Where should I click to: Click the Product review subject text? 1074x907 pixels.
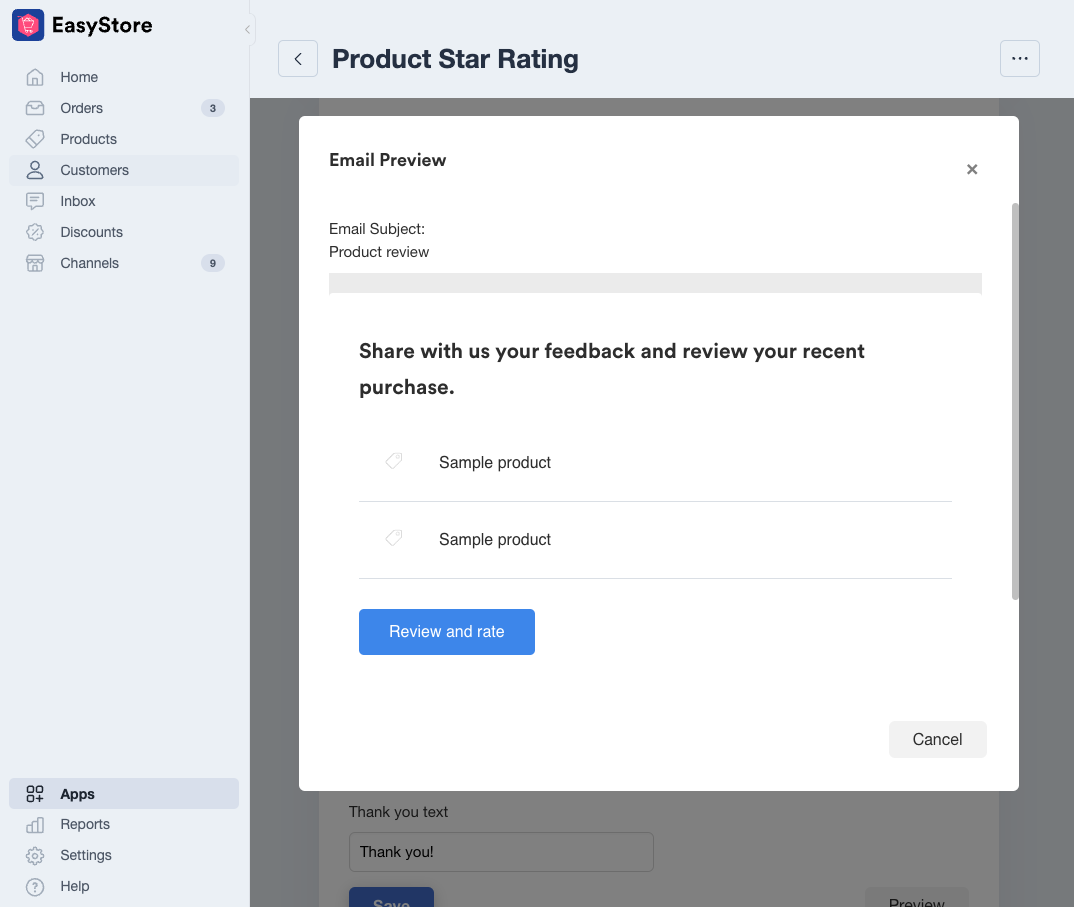coord(379,252)
